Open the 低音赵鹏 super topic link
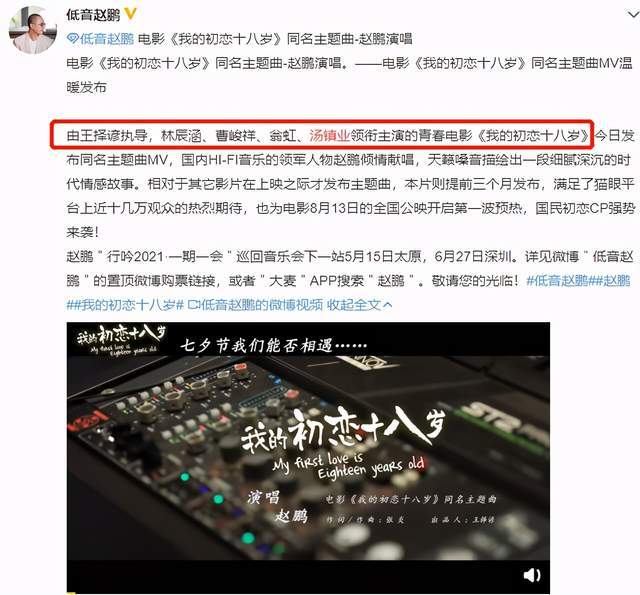 [107, 39]
